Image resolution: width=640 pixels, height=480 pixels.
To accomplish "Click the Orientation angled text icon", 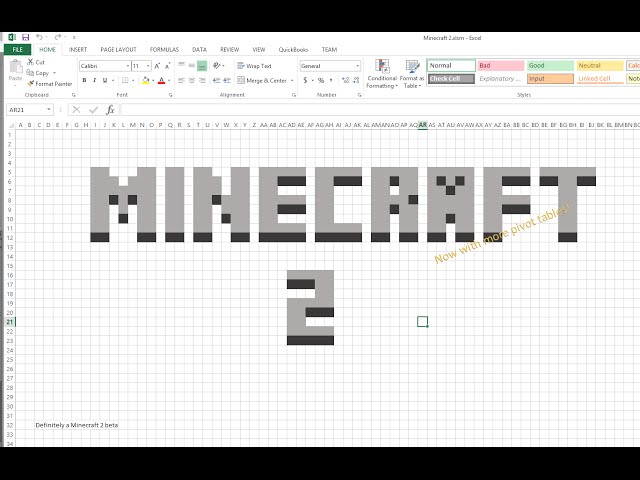I will click(x=217, y=65).
